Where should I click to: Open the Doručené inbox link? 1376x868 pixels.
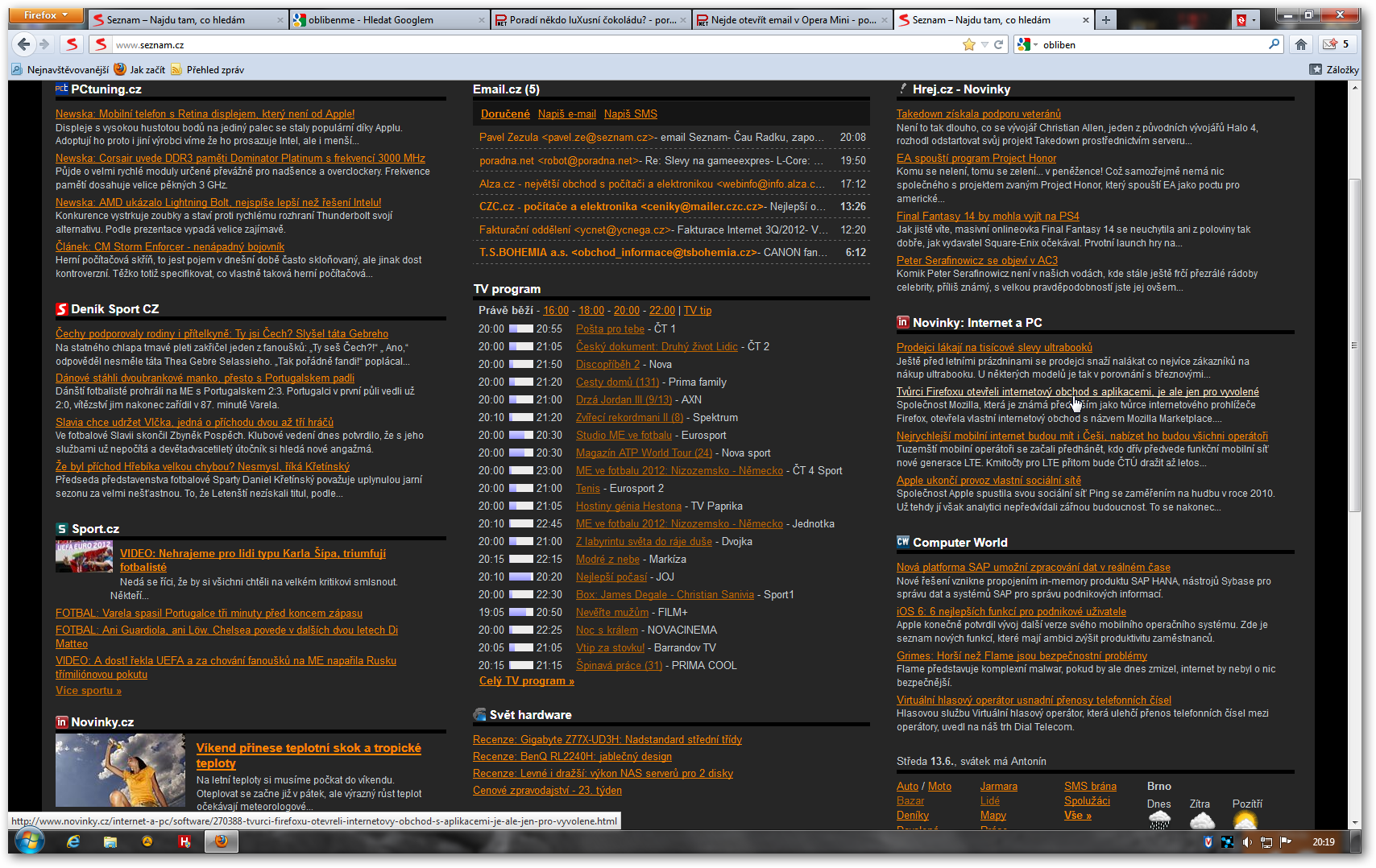505,114
